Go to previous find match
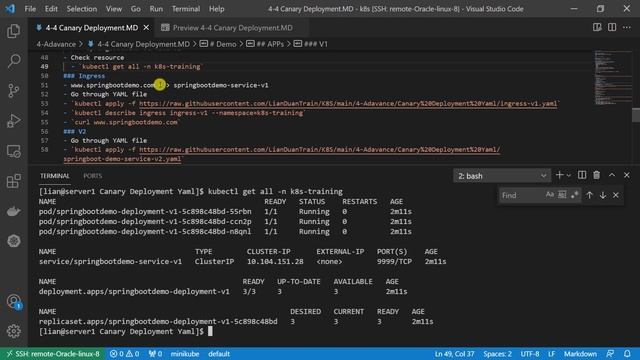 [589, 195]
